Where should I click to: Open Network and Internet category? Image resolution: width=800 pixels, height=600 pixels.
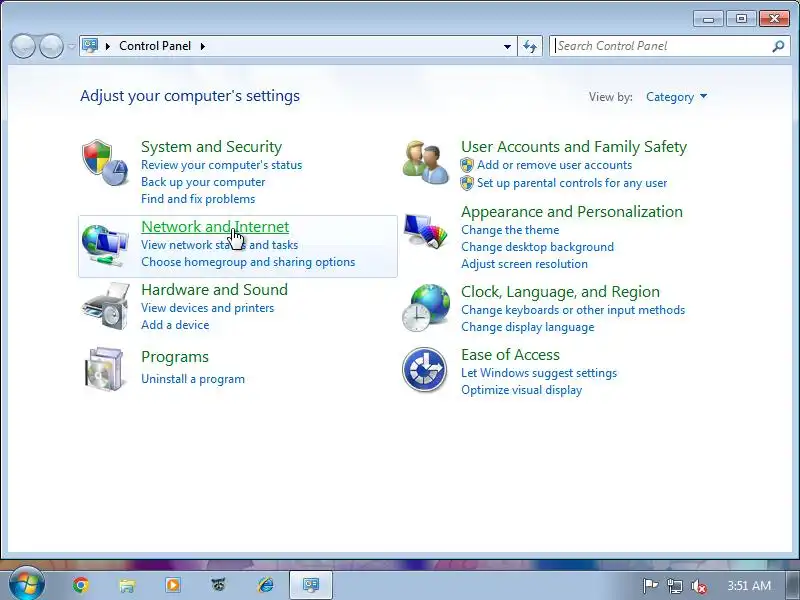(x=215, y=227)
